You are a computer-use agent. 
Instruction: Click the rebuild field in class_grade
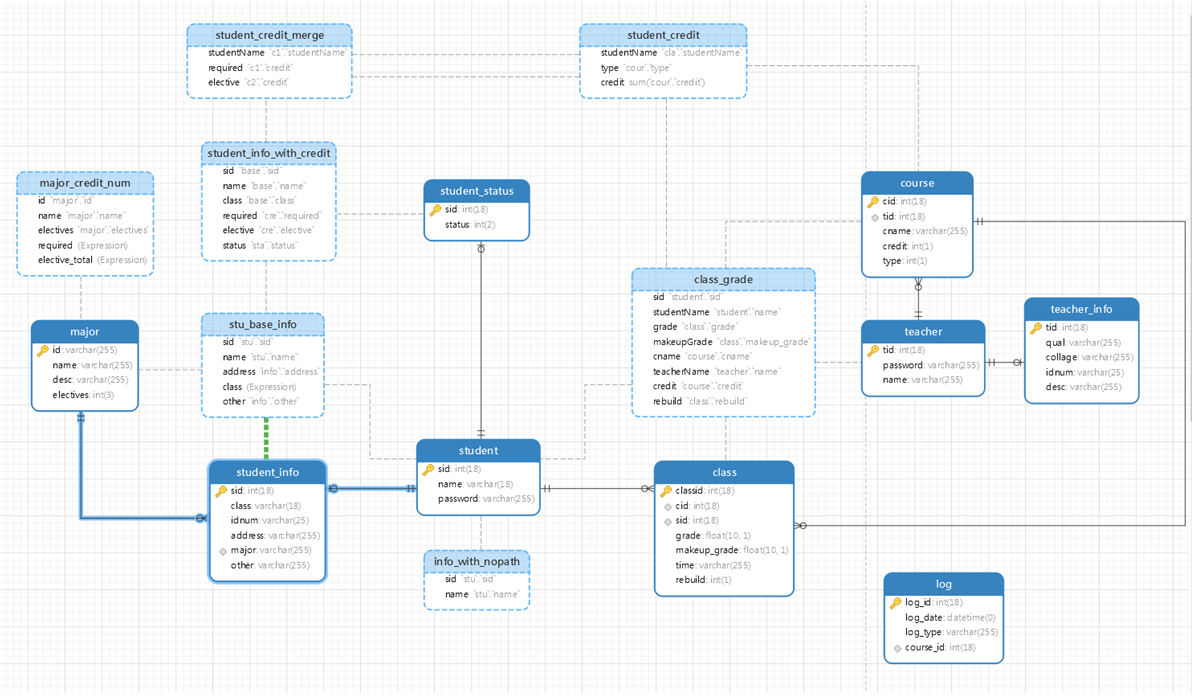tap(700, 402)
